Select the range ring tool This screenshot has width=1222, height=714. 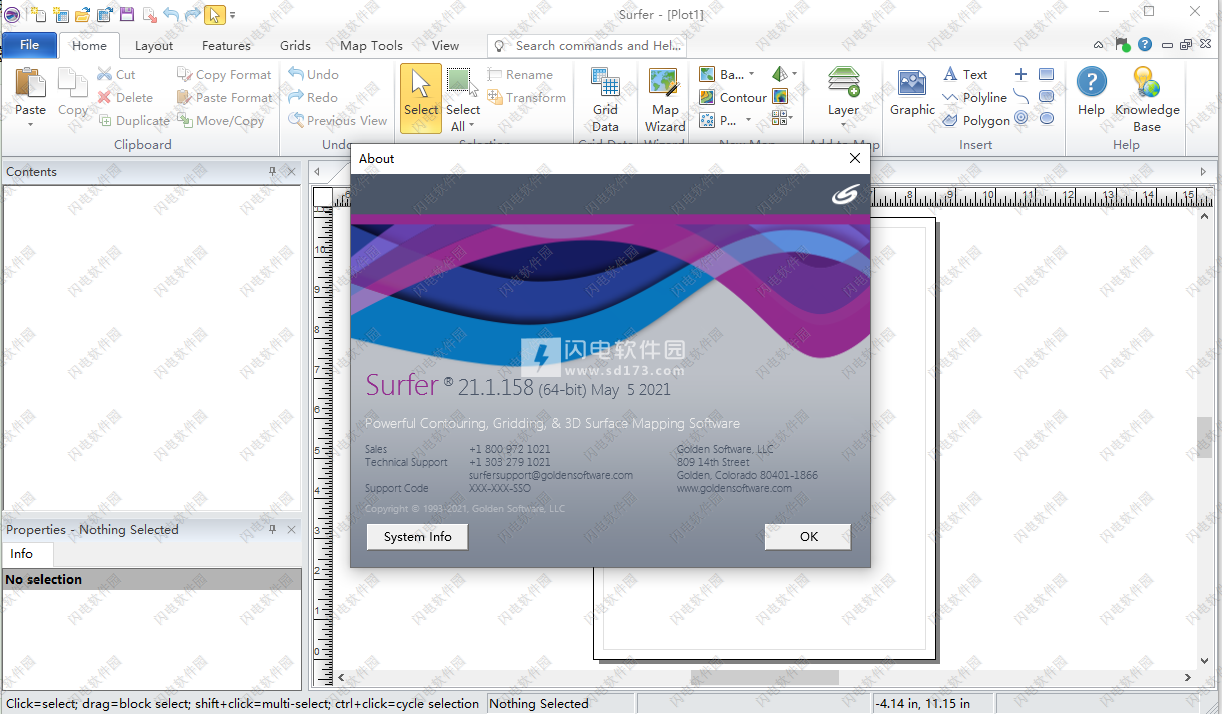[1021, 119]
